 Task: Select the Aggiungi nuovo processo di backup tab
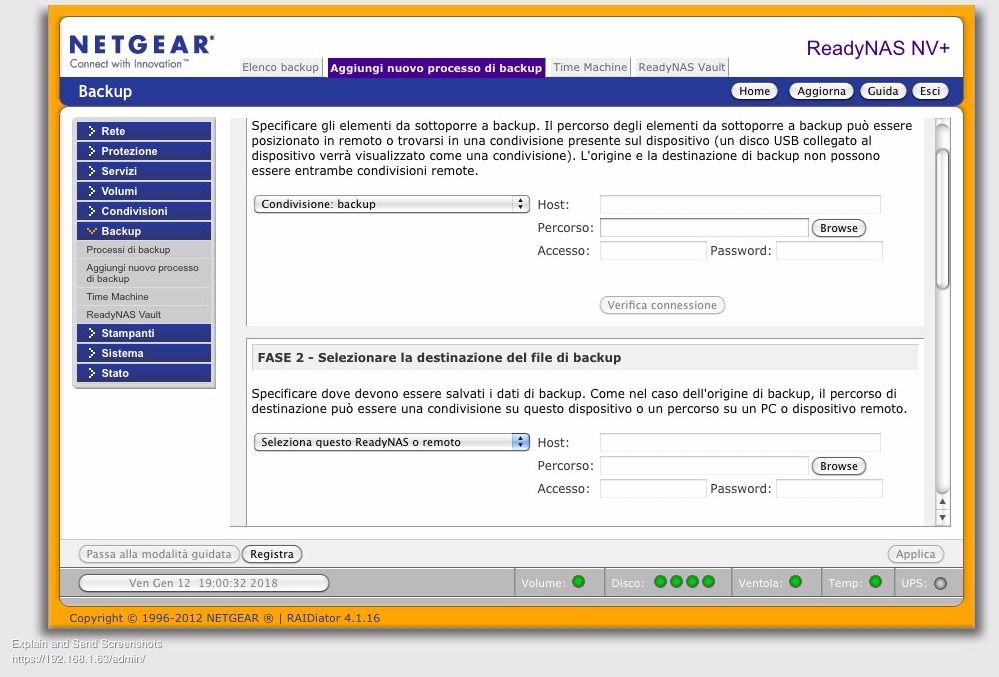(x=436, y=68)
